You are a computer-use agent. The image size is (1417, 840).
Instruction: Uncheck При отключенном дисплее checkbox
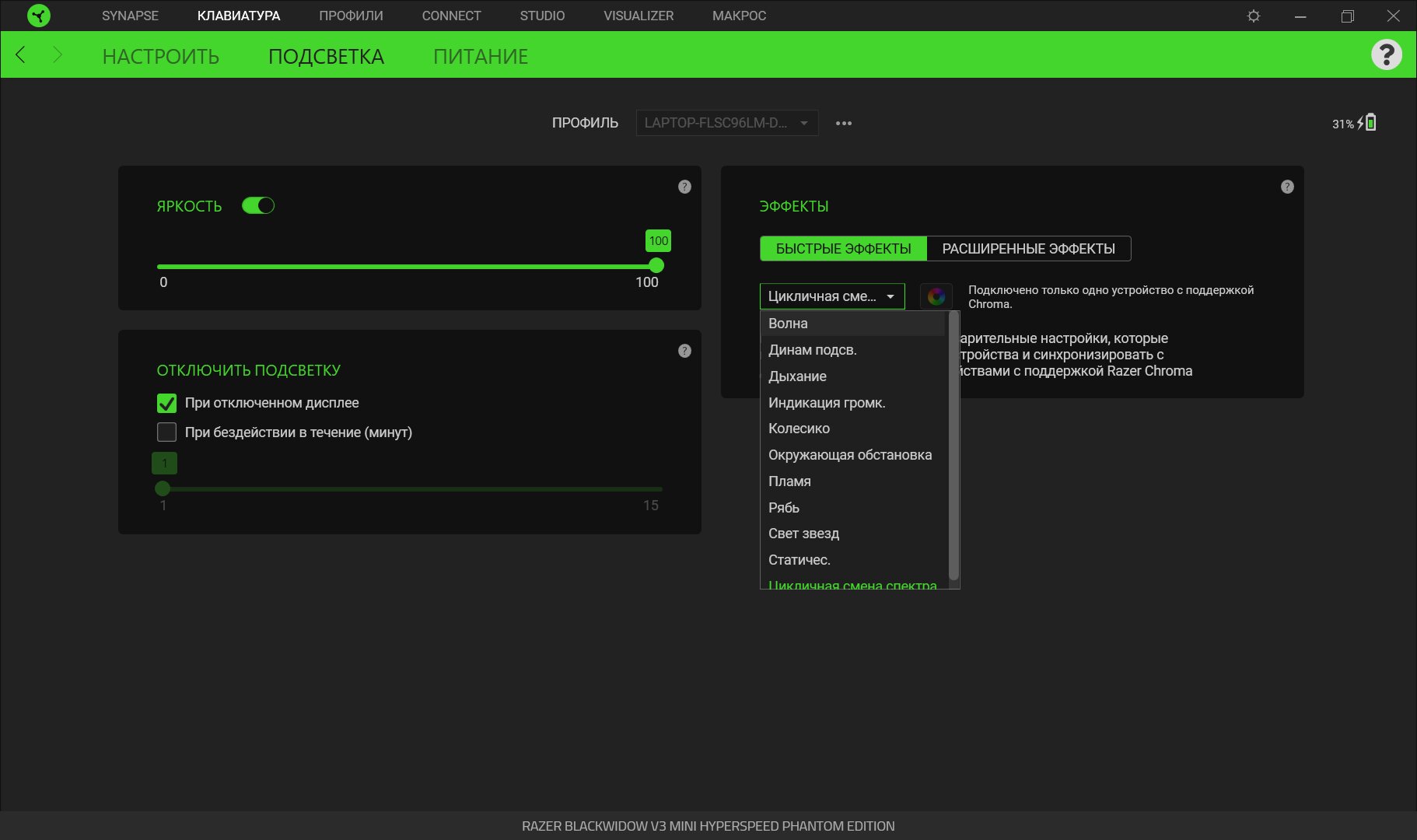[x=166, y=403]
